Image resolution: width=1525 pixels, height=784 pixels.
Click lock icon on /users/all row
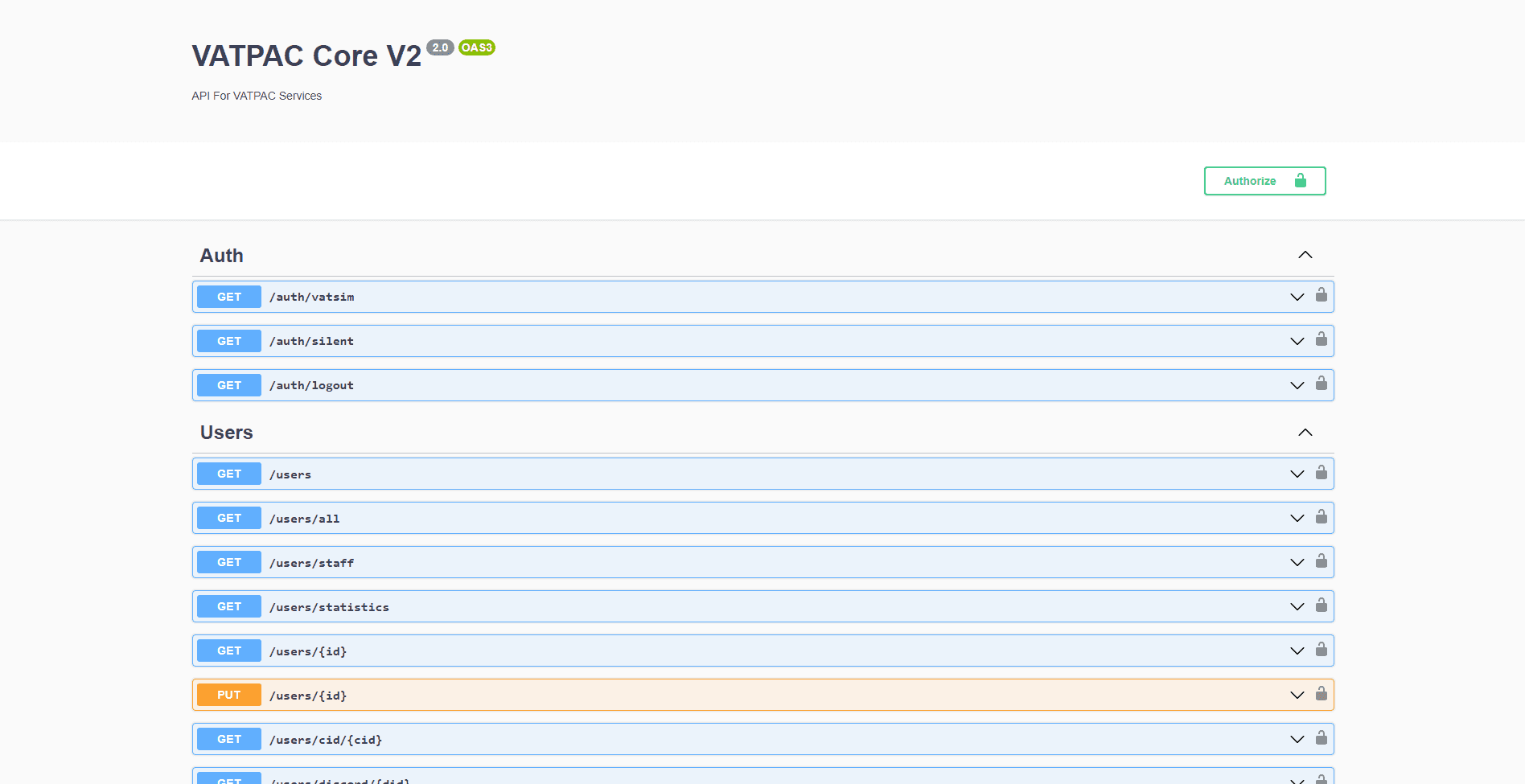tap(1321, 515)
